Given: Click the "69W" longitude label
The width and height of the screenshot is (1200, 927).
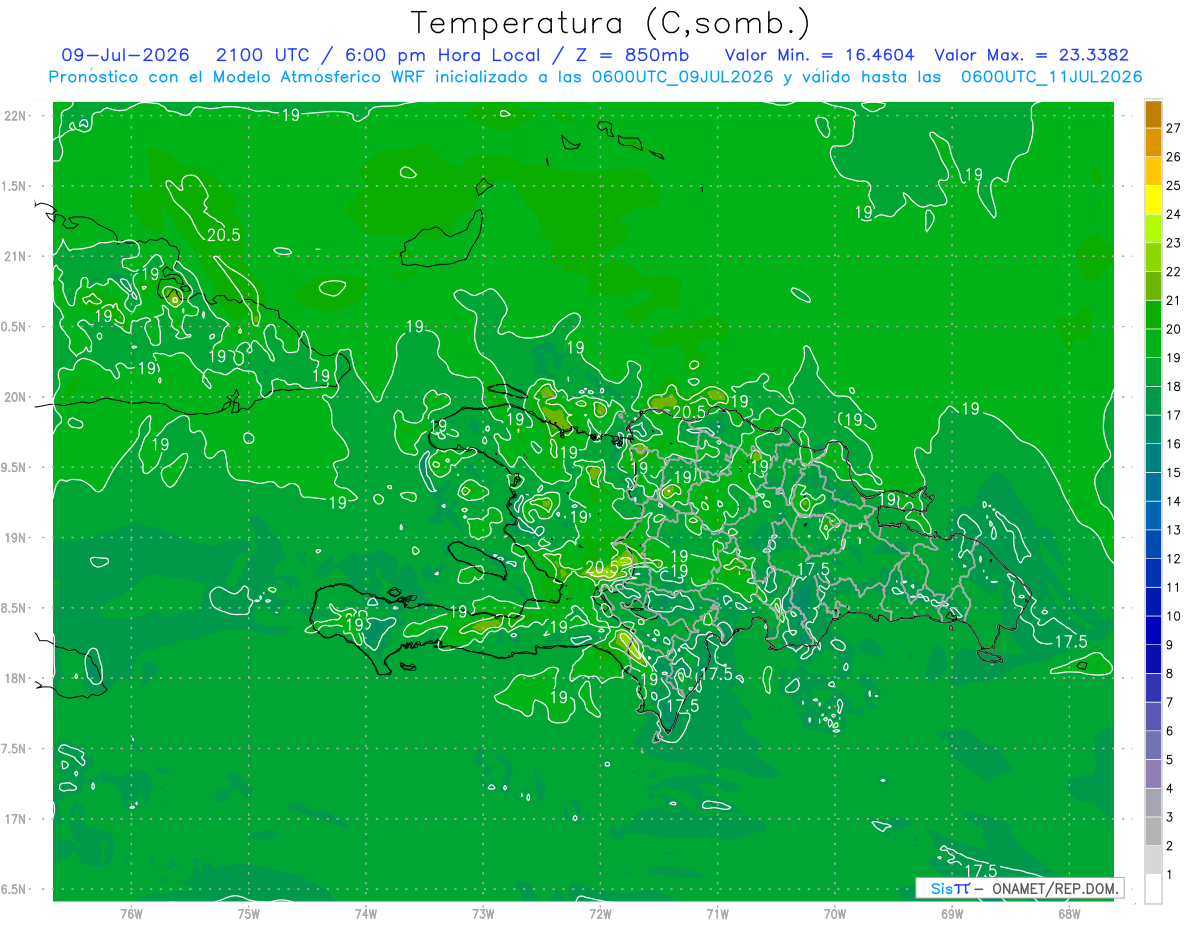Looking at the screenshot, I should click(x=952, y=913).
